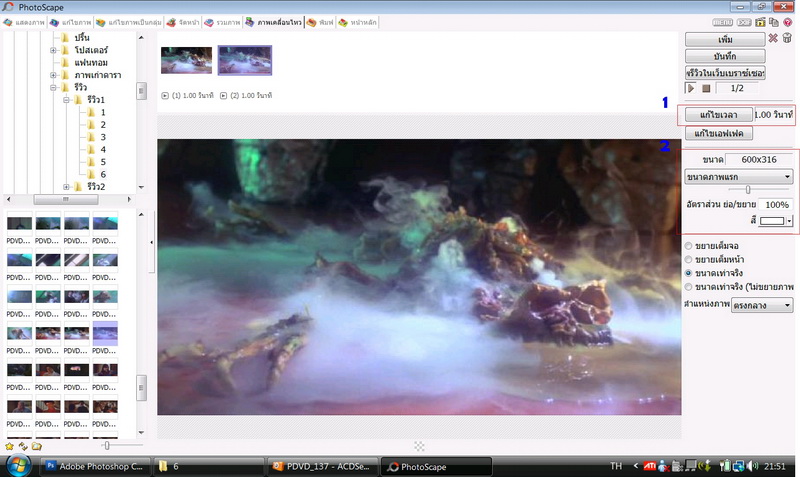The width and height of the screenshot is (800, 477).
Task: Click the volume speaker tray icon
Action: tap(752, 466)
